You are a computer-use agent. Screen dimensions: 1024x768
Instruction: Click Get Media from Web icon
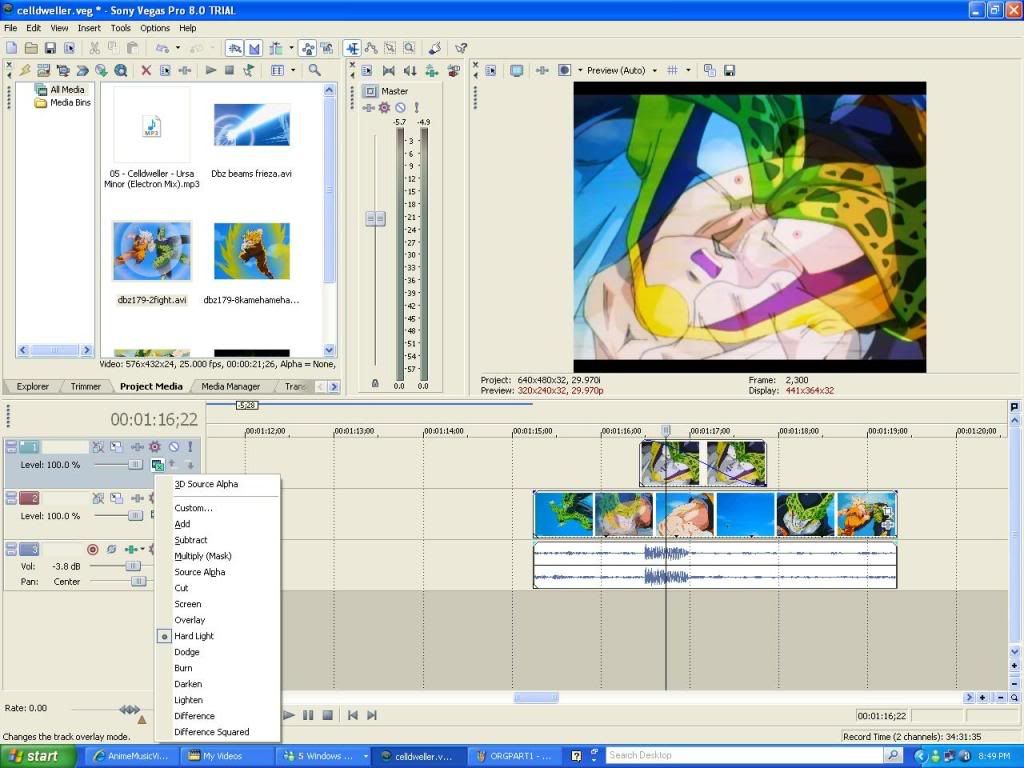(120, 70)
